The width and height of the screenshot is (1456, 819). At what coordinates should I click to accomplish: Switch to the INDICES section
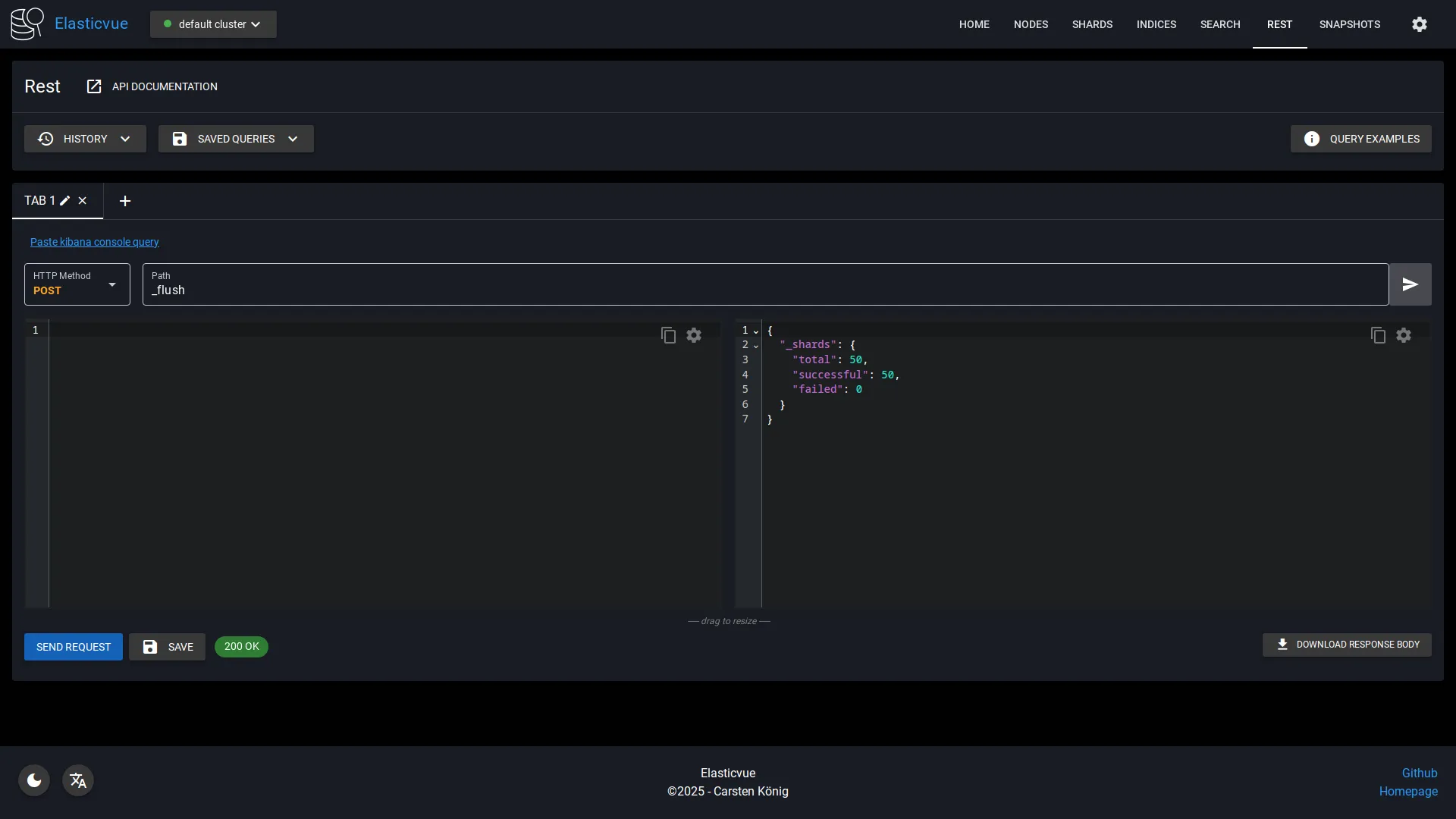click(1156, 24)
